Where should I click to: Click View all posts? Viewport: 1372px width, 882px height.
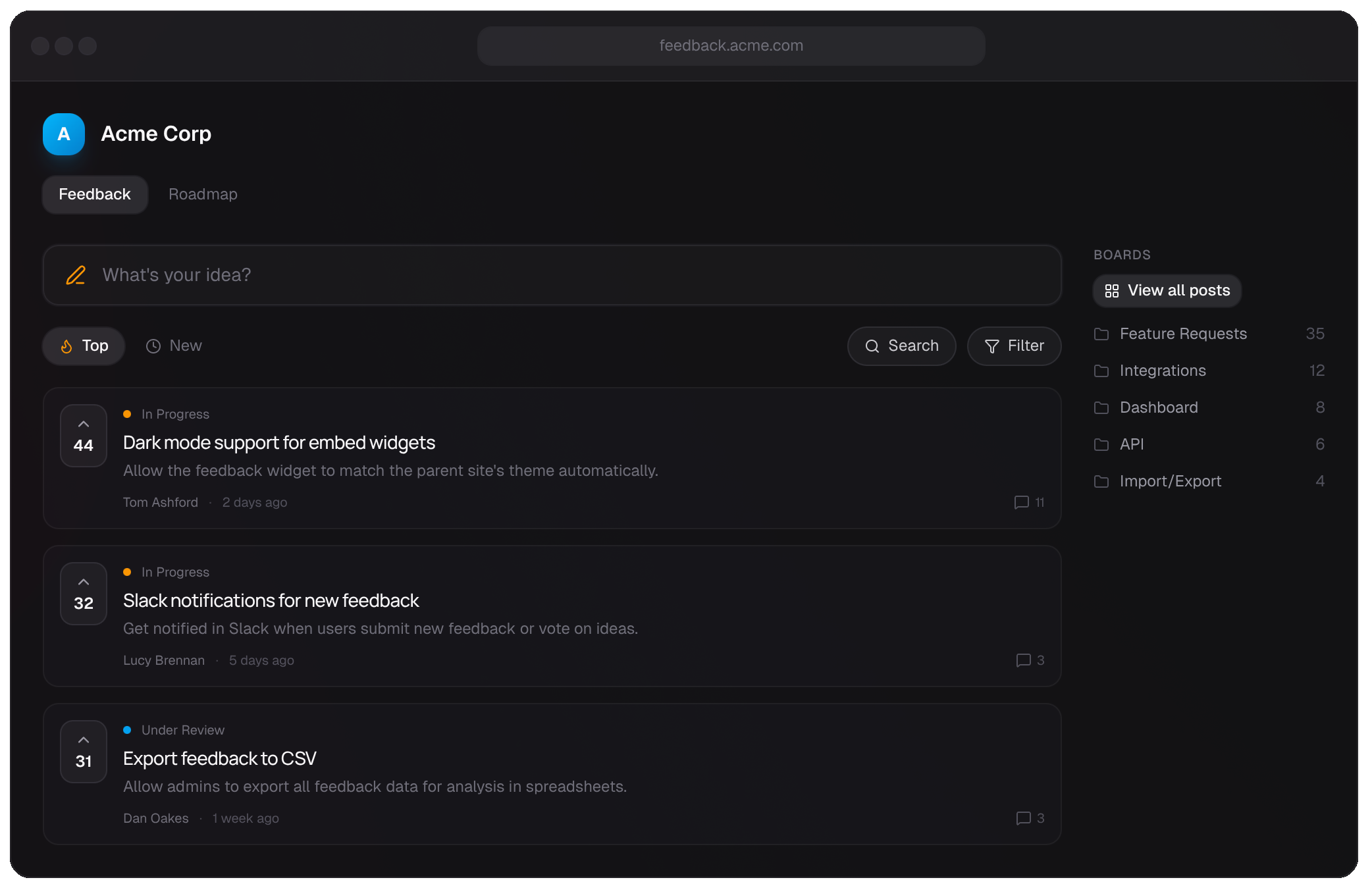pyautogui.click(x=1167, y=290)
